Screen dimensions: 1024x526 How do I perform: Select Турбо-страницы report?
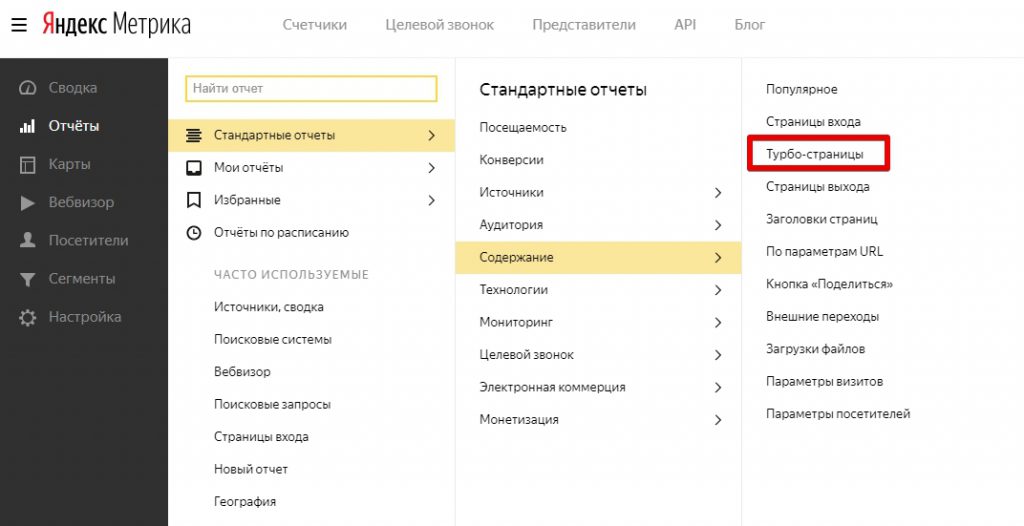814,155
